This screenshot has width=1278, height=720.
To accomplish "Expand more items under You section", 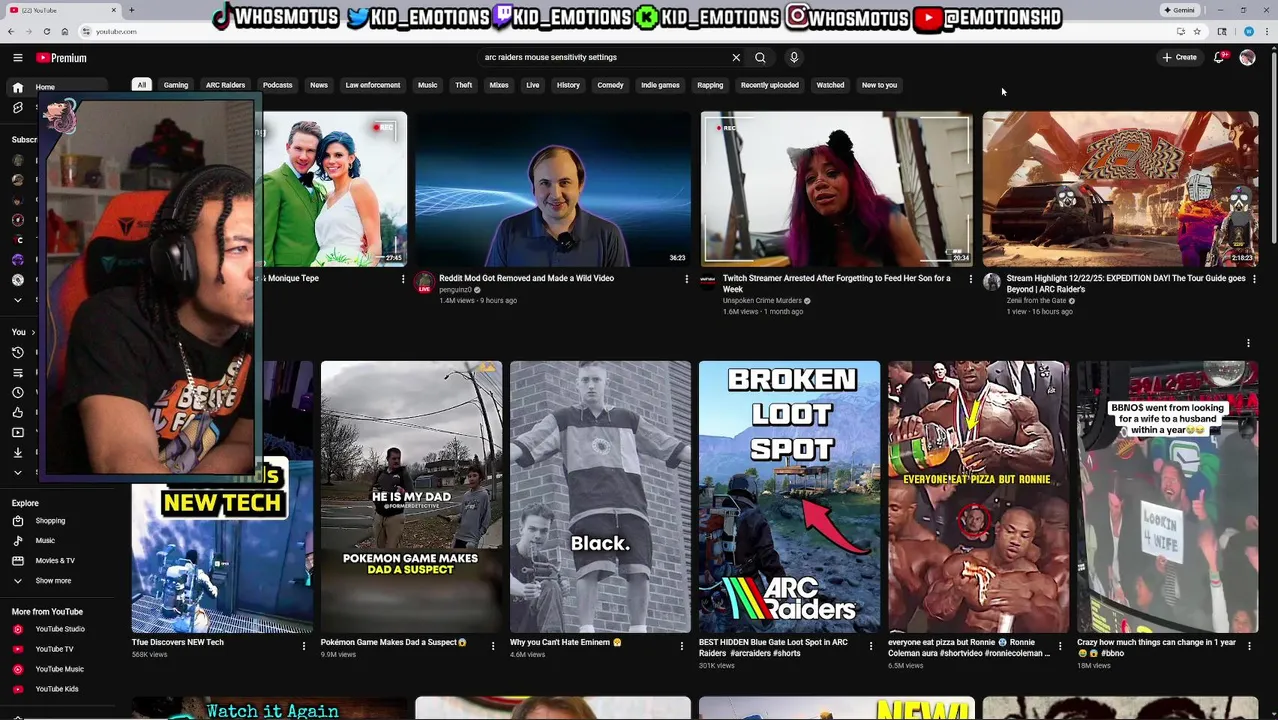I will click(18, 472).
